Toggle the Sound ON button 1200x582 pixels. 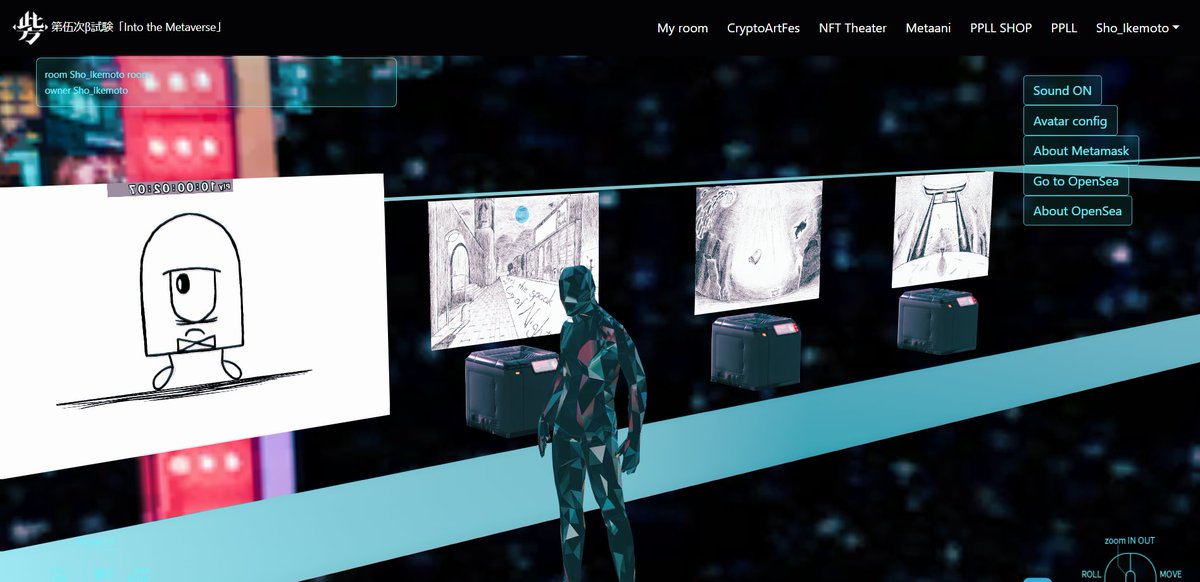tap(1062, 90)
